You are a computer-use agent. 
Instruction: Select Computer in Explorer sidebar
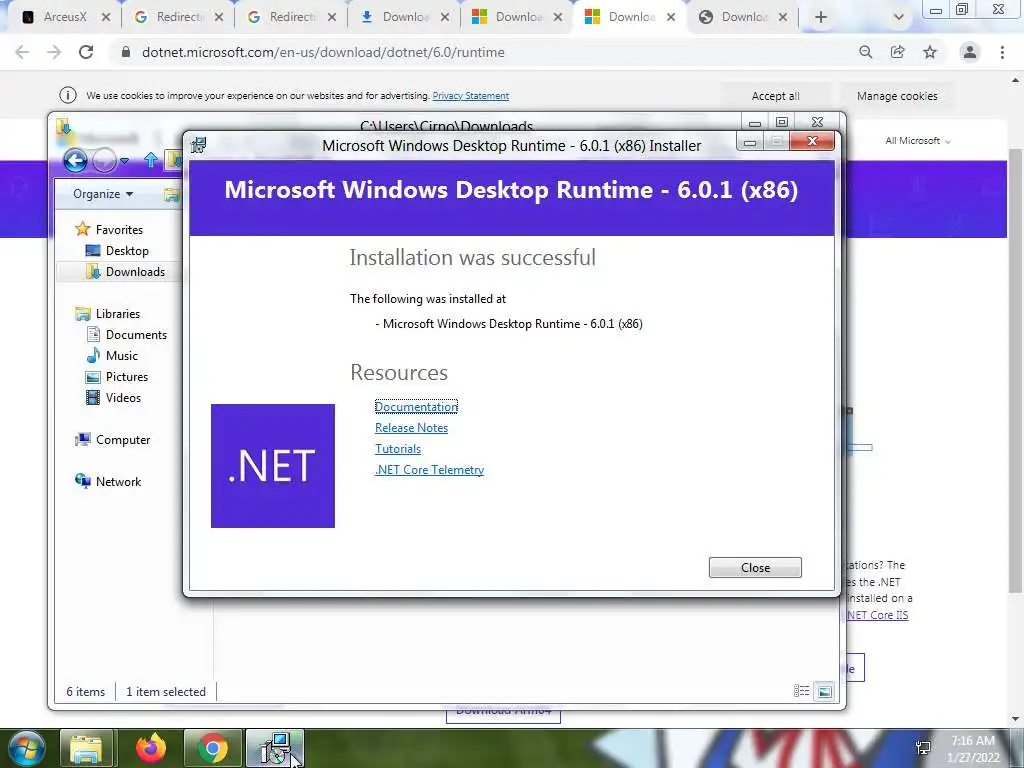coord(112,440)
